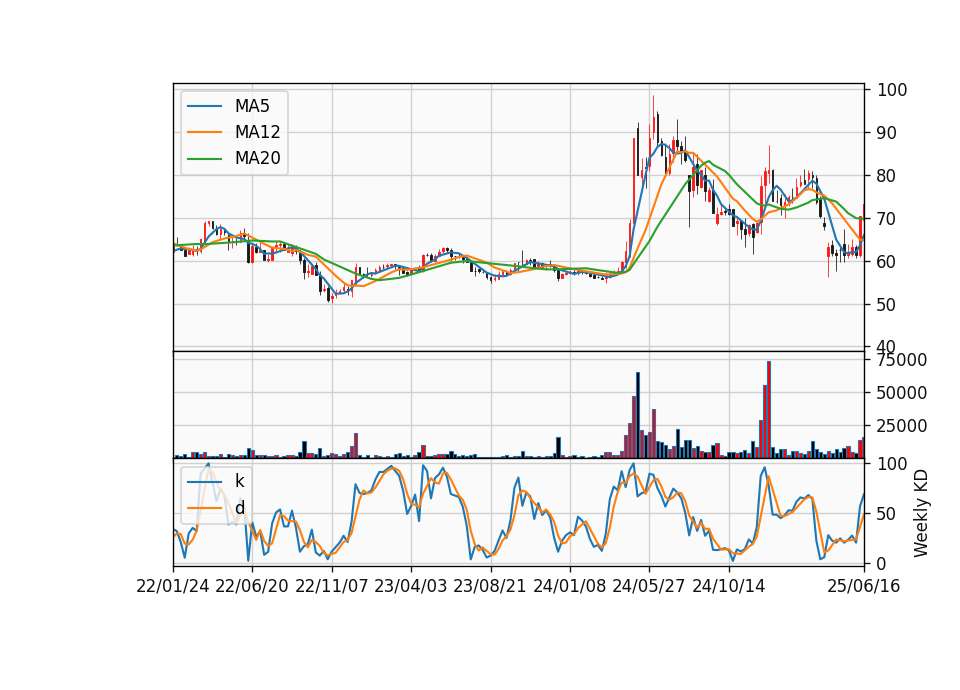Click the 70 price axis label
Screen dimensions: 960x690
pyautogui.click(x=886, y=219)
